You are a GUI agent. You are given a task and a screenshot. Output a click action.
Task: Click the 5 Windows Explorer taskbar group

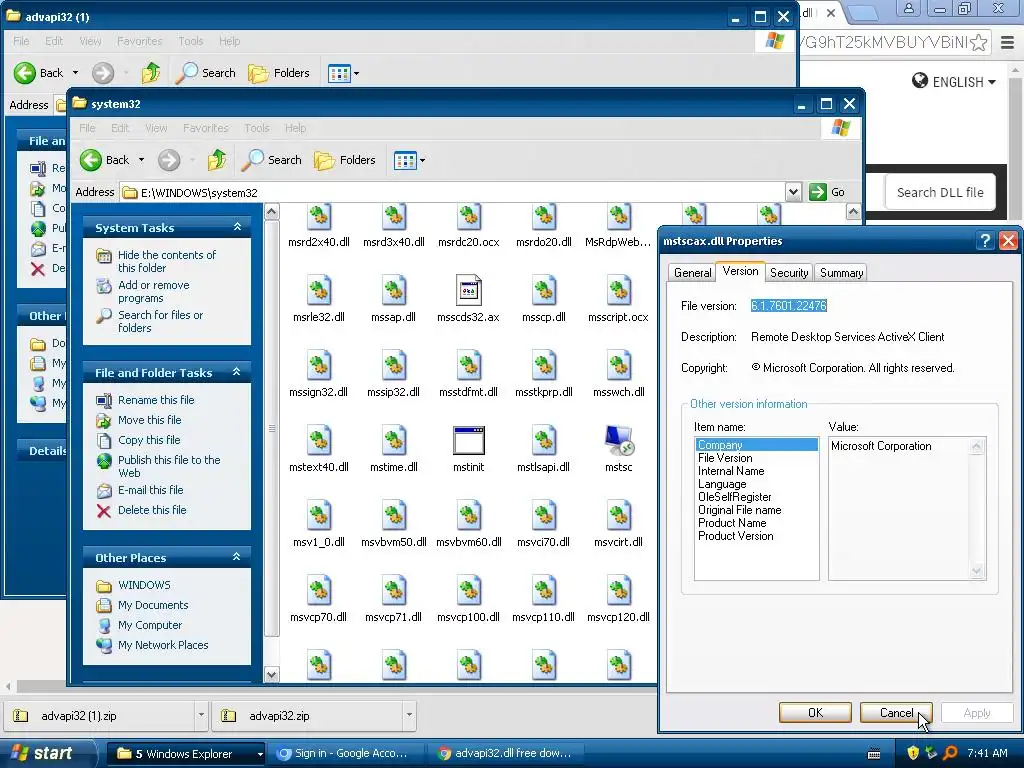(185, 753)
